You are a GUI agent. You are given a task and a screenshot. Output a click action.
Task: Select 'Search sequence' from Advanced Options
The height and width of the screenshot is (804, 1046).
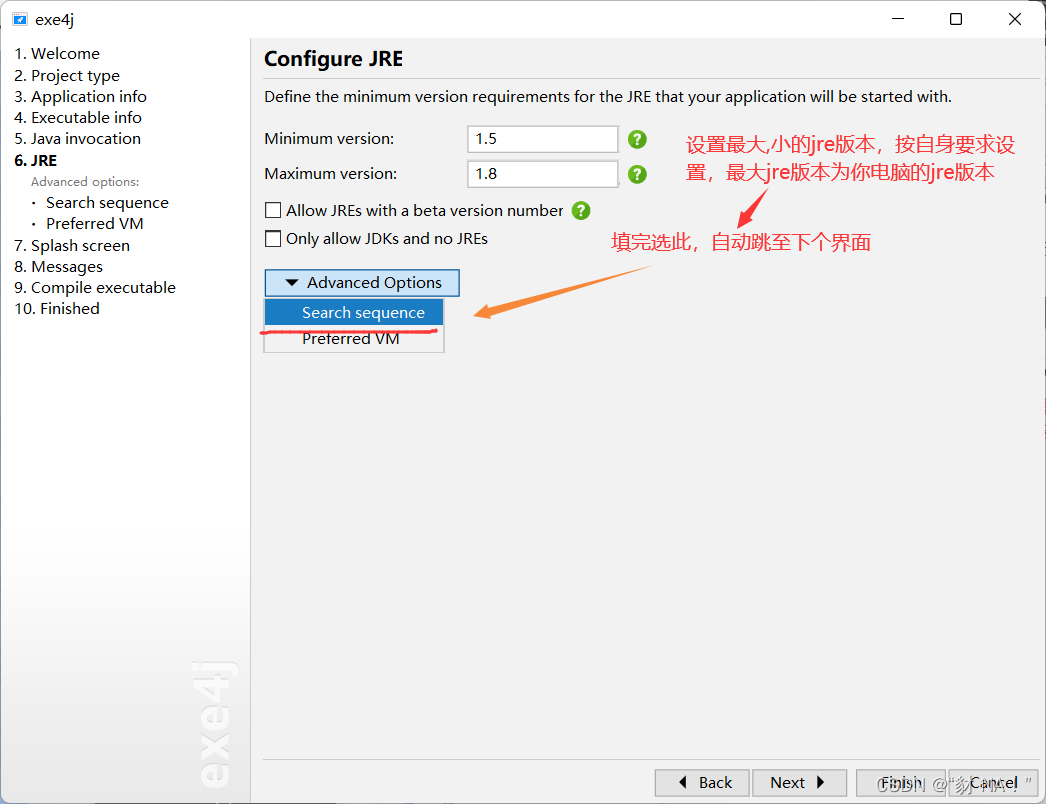click(351, 311)
